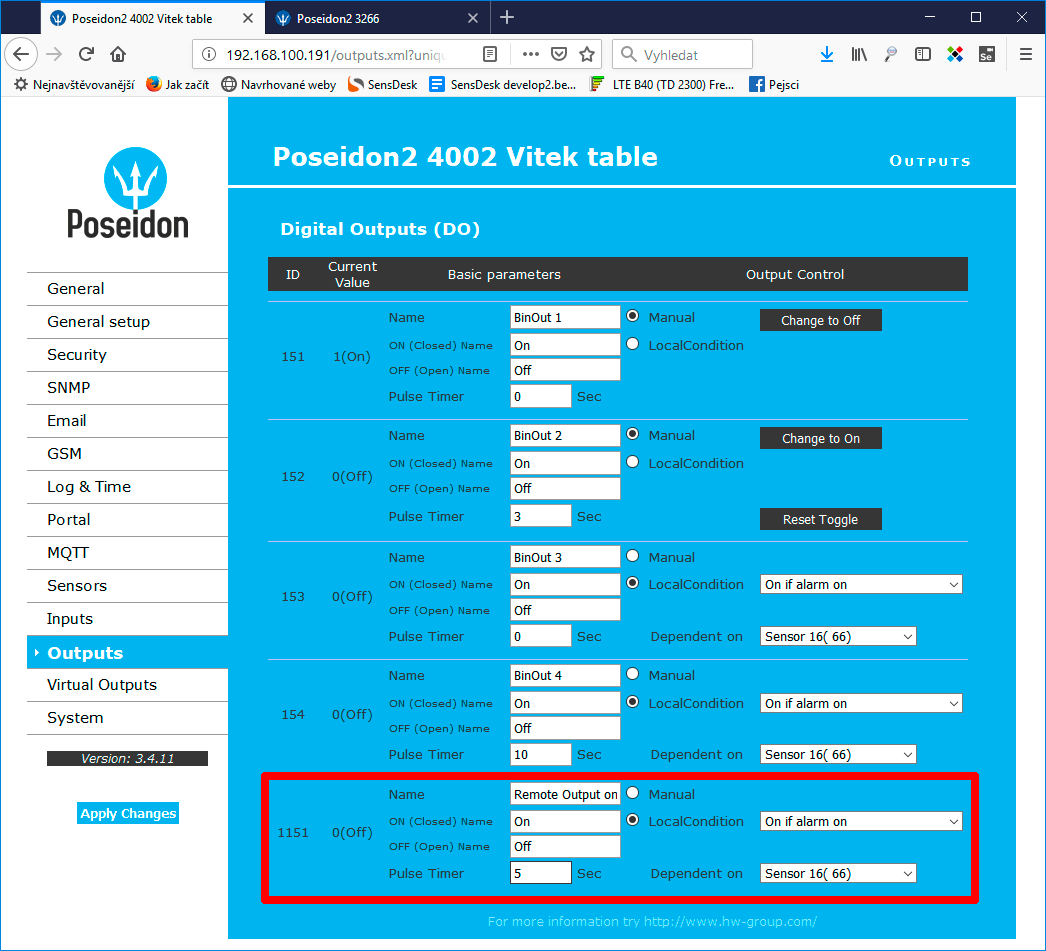Reload the page with the refresh icon

86,54
